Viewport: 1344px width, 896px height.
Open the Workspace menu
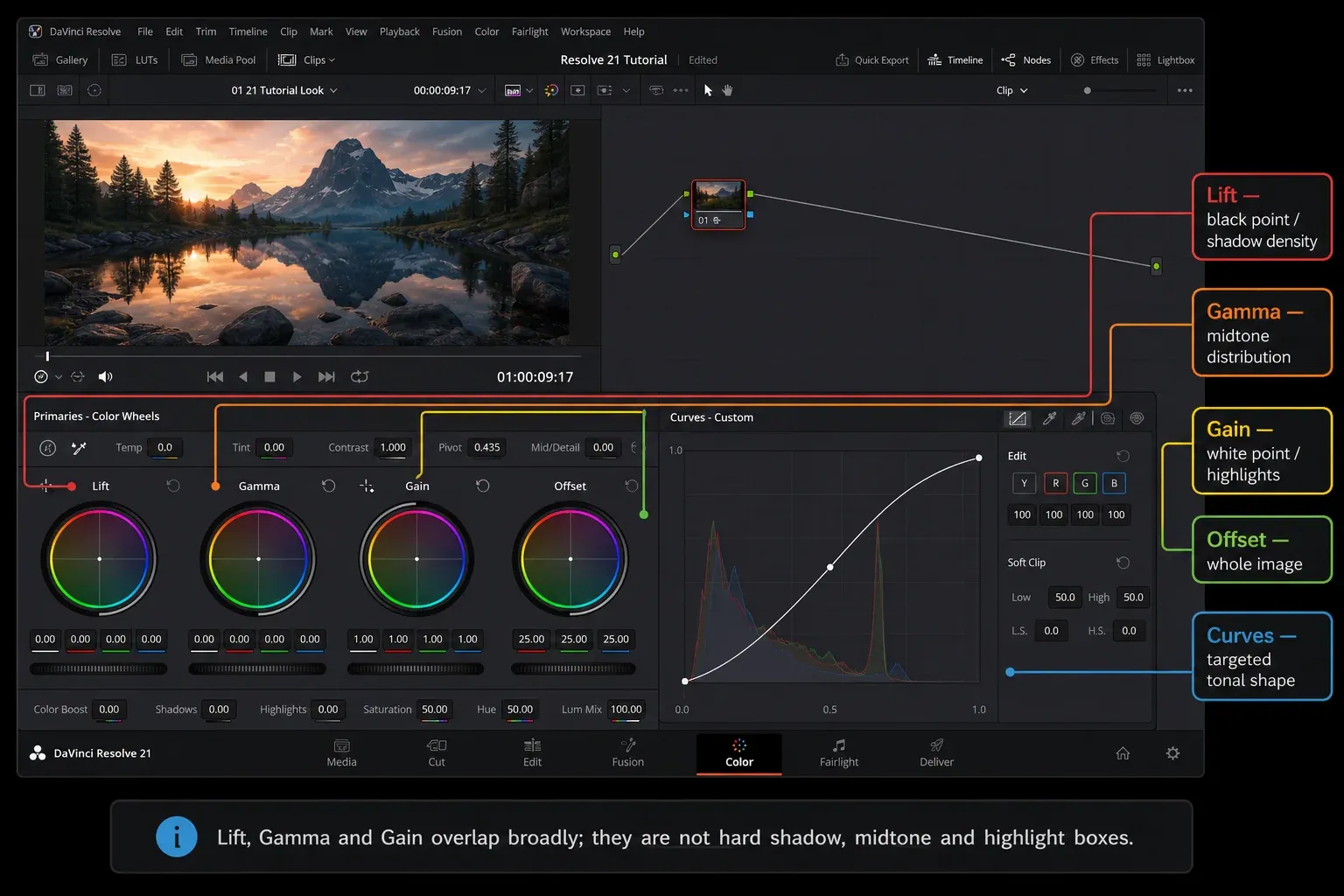coord(585,31)
